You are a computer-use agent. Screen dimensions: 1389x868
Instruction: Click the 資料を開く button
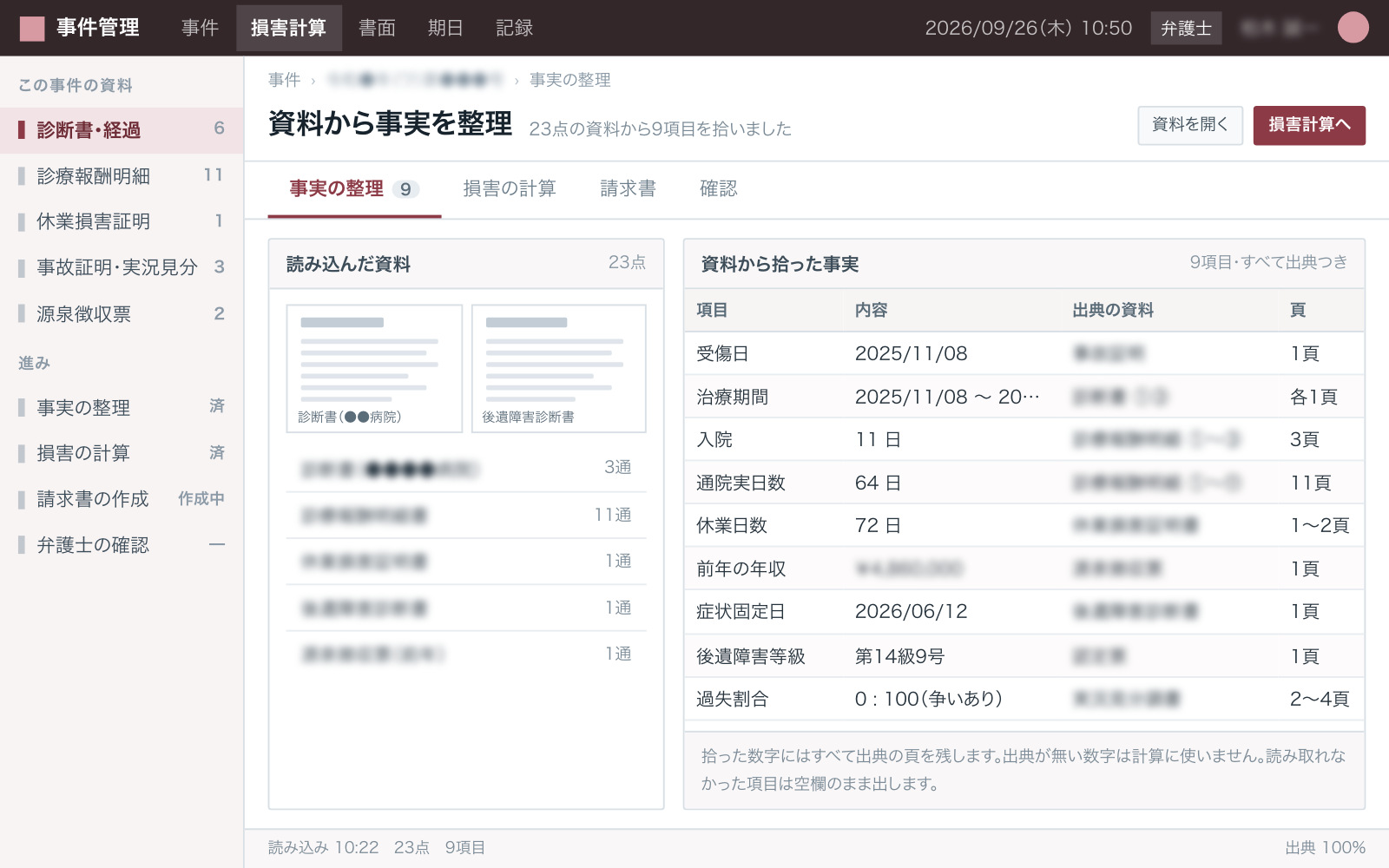1190,125
